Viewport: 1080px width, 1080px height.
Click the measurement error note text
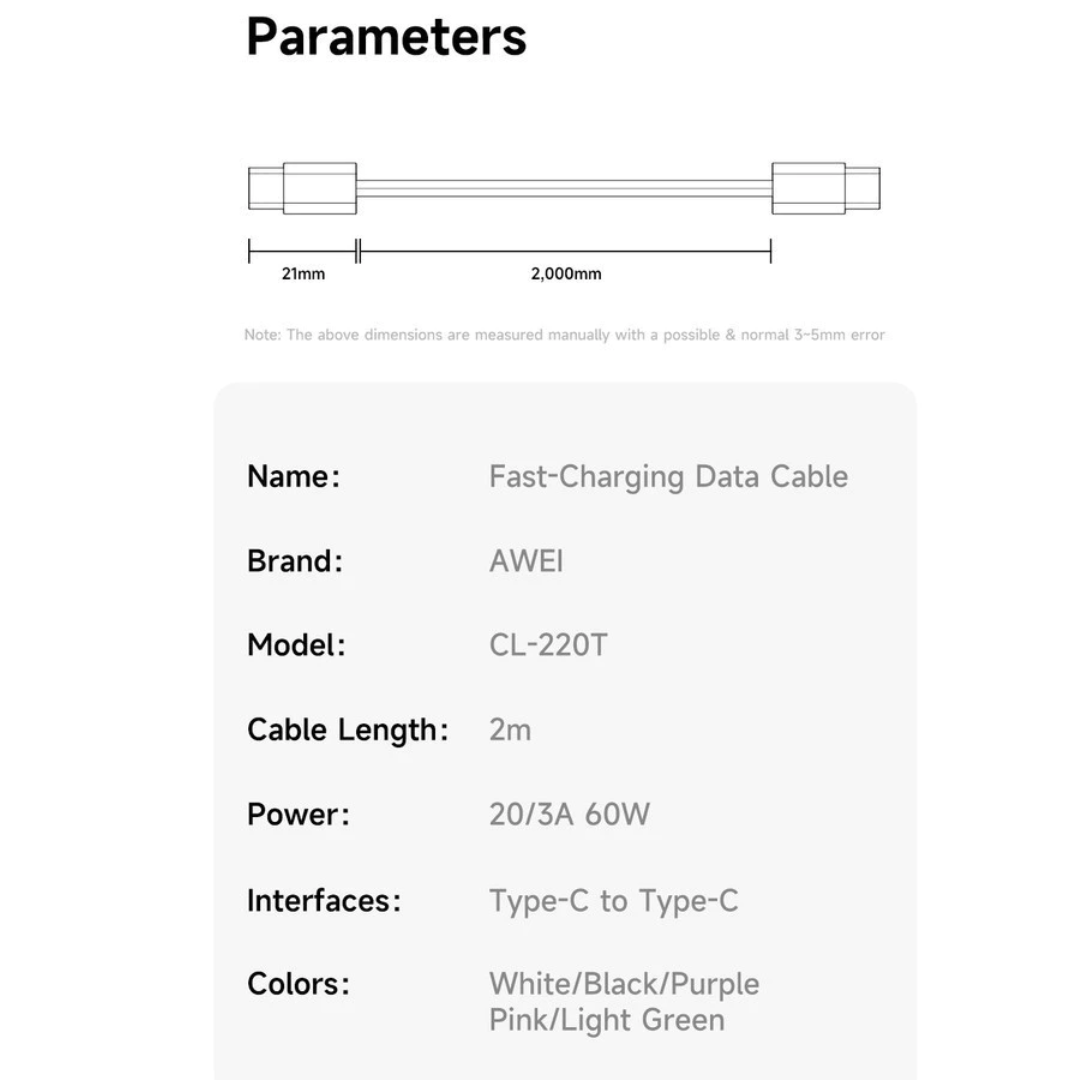(564, 335)
